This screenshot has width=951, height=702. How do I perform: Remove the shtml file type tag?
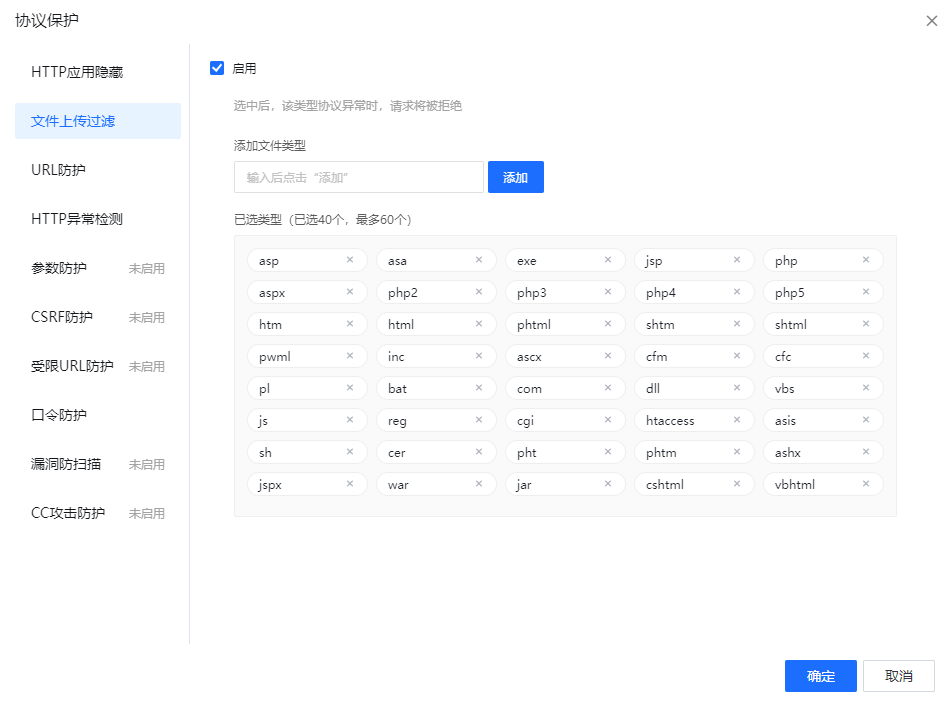pos(866,324)
